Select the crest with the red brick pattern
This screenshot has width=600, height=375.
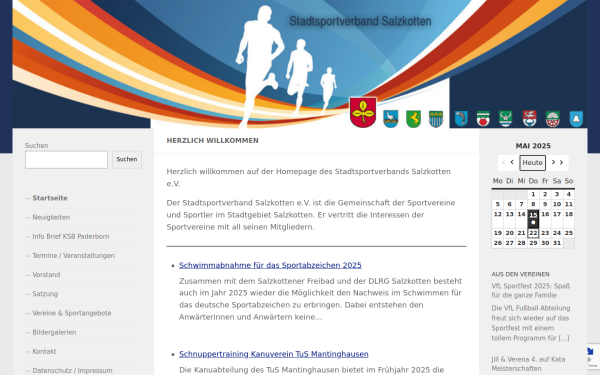click(x=553, y=119)
